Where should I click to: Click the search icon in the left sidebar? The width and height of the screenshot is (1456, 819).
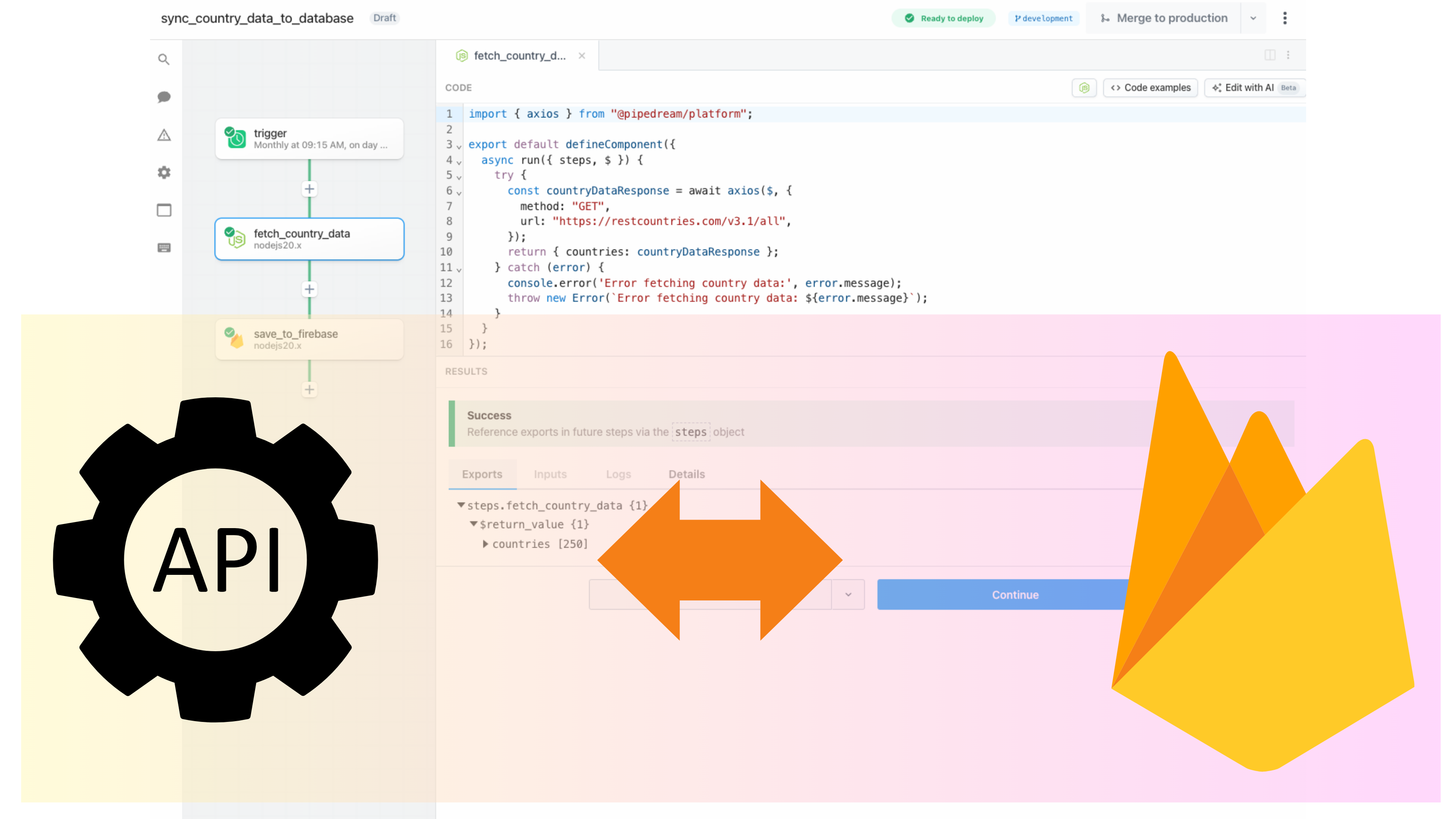tap(164, 59)
